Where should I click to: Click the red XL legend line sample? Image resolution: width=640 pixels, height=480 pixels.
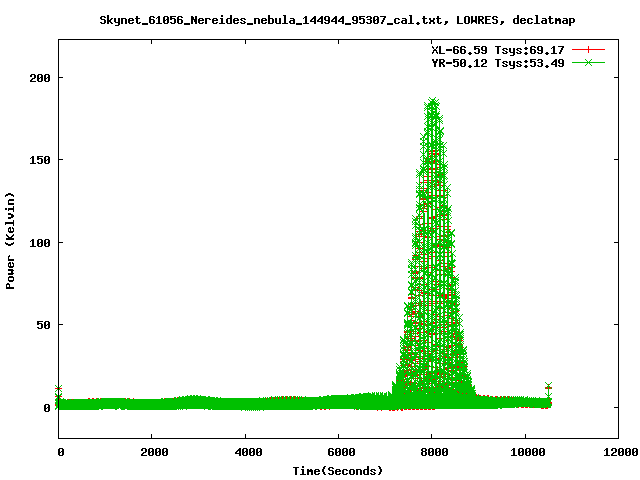pos(589,49)
